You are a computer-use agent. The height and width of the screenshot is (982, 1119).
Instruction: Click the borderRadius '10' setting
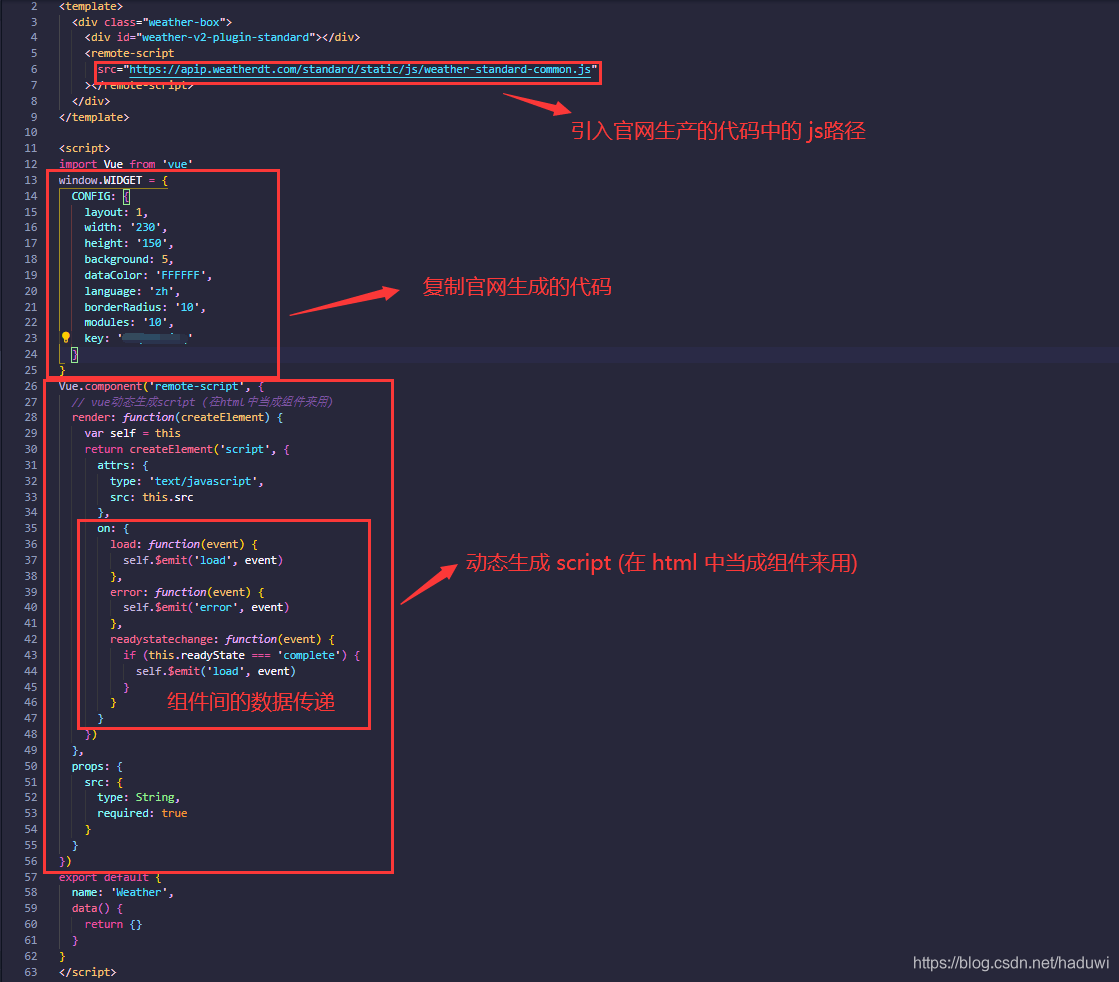coord(145,307)
